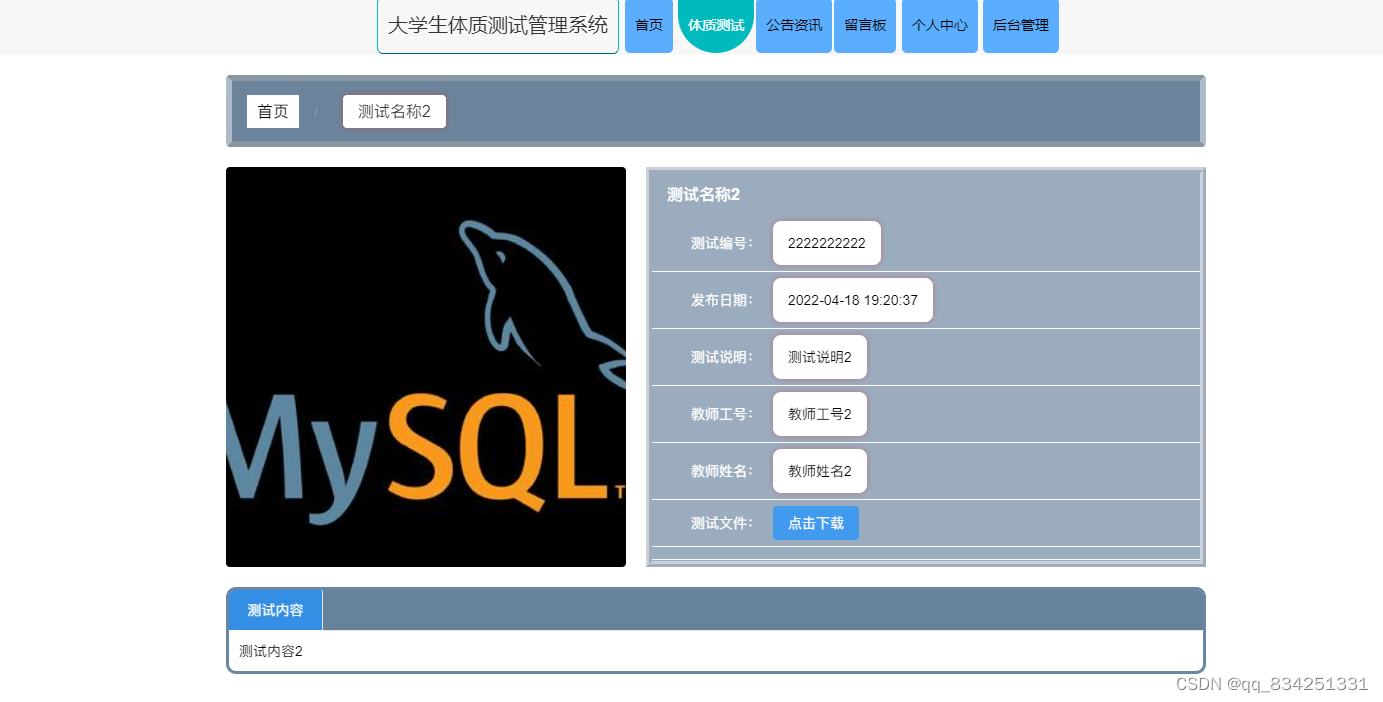This screenshot has width=1383, height=702.
Task: Click the 测试文件 field label
Action: tap(722, 523)
